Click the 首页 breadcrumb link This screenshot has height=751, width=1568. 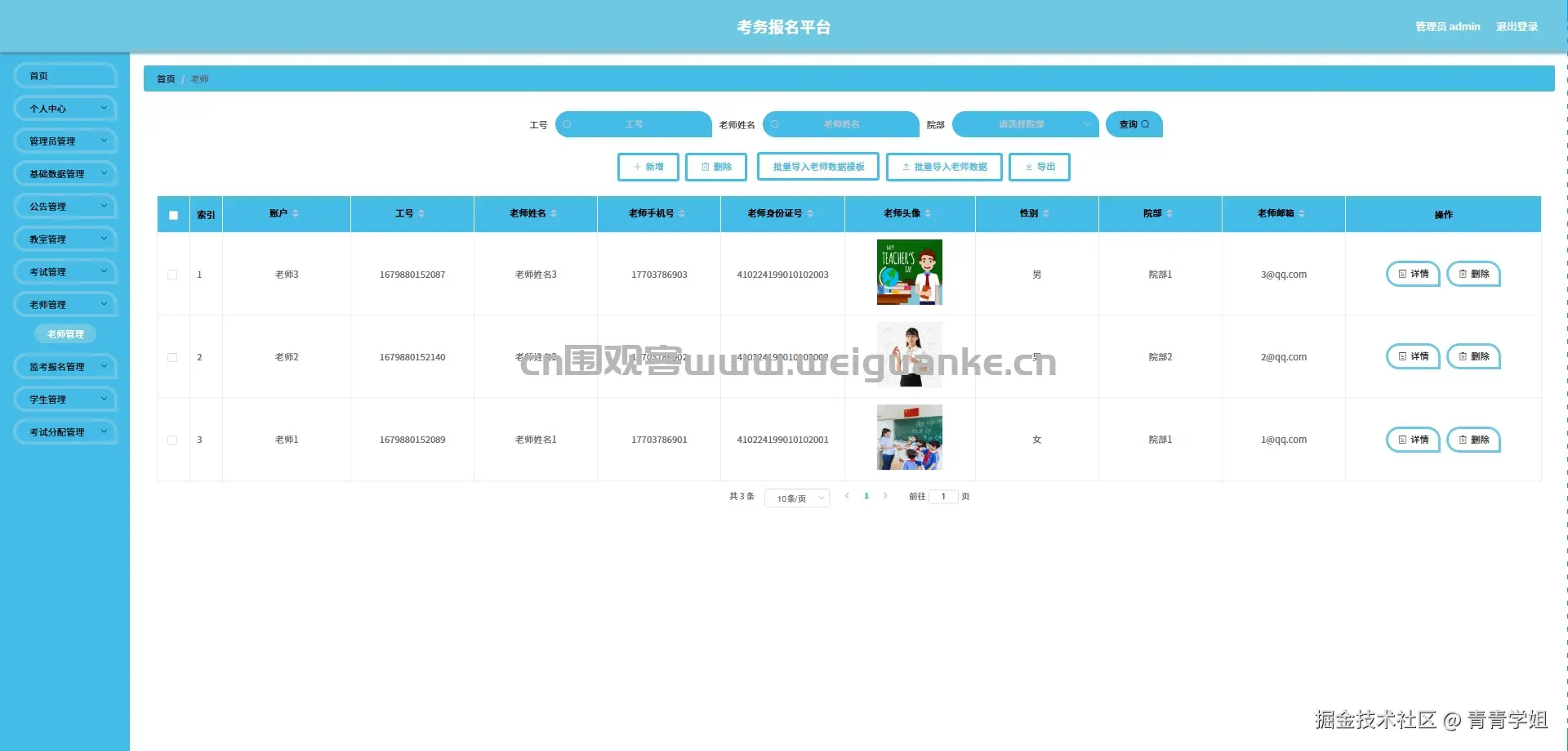point(166,79)
